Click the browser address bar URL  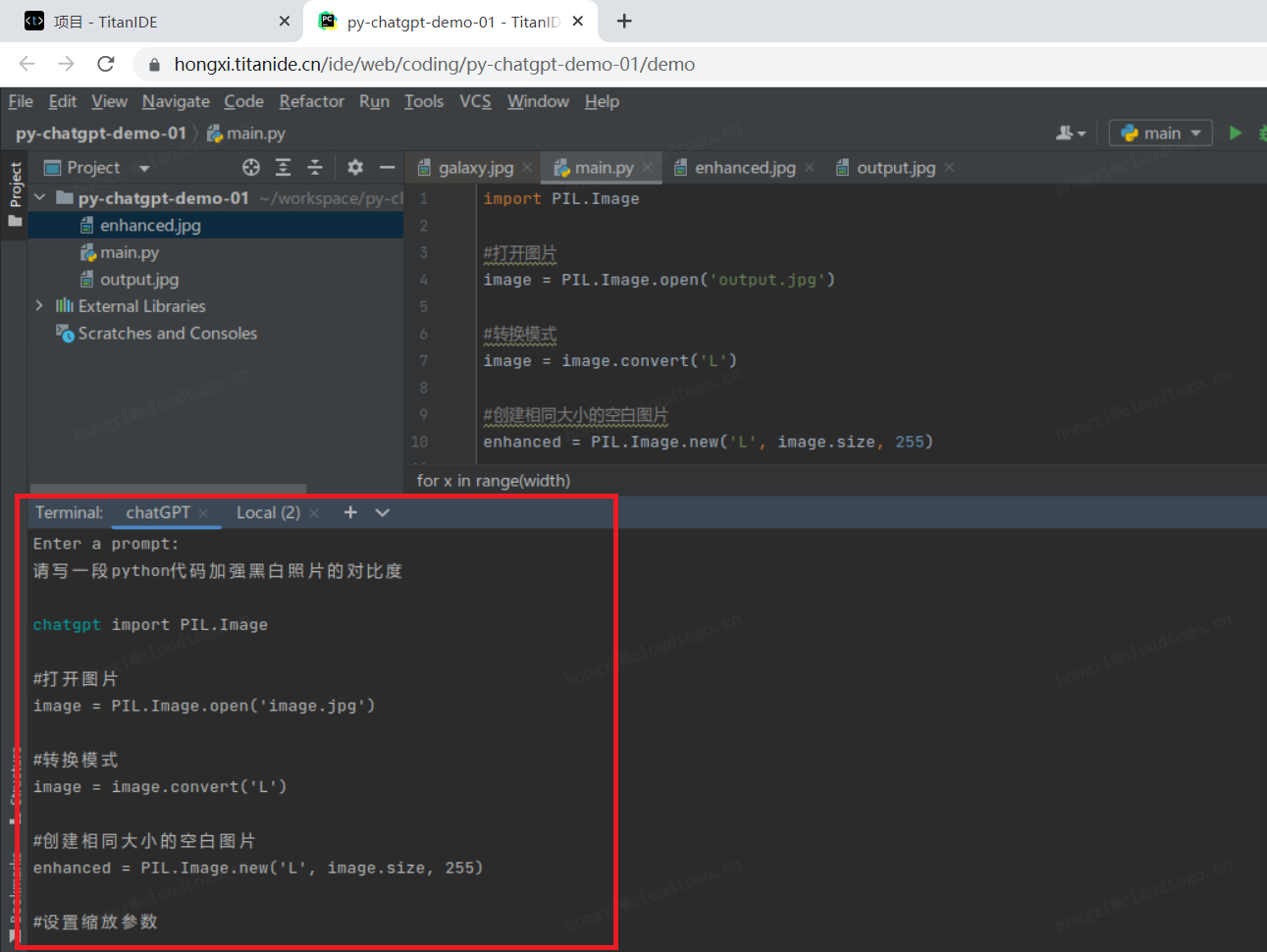coord(434,64)
